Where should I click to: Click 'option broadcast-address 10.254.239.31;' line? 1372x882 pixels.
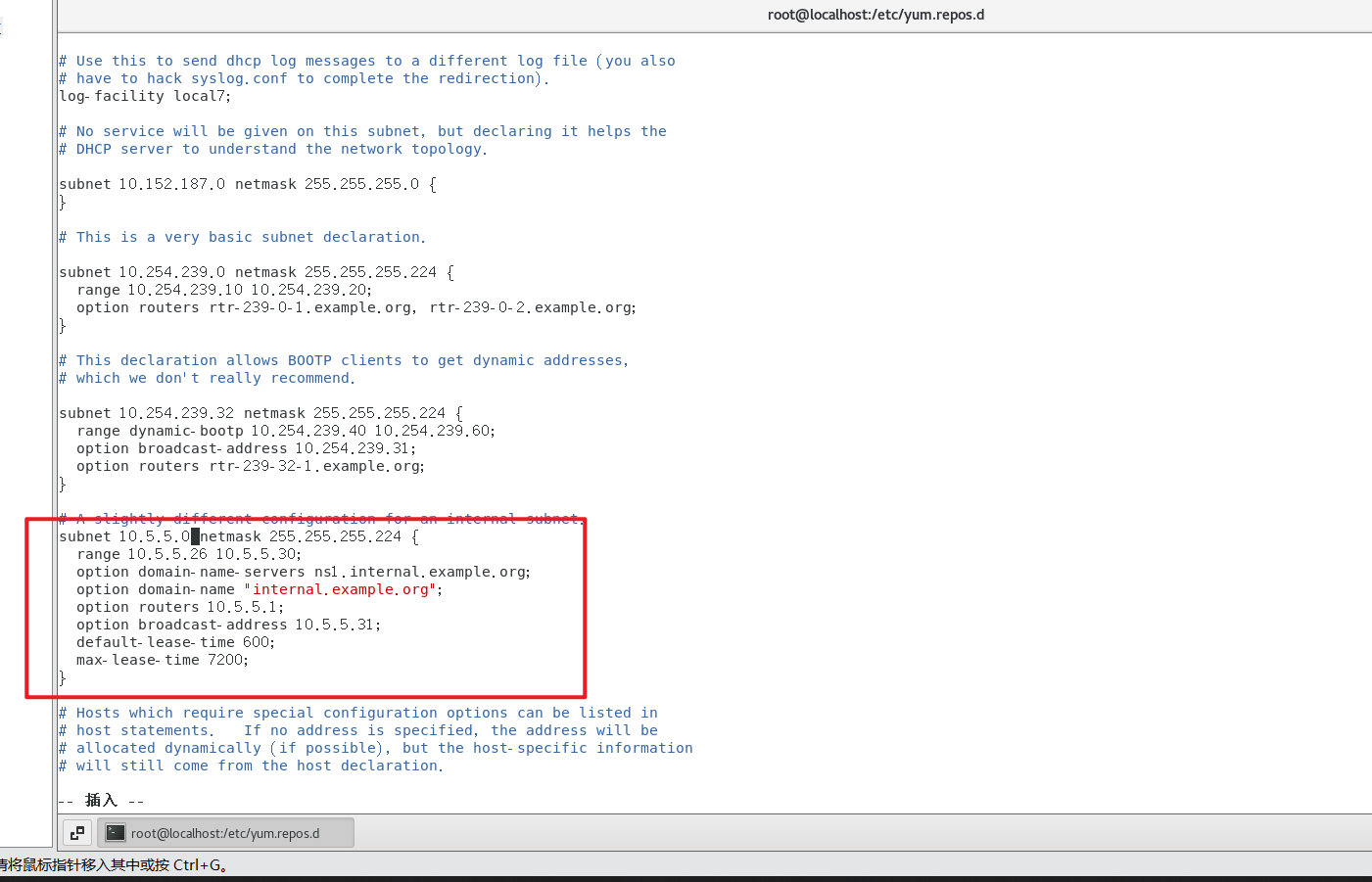click(x=246, y=448)
